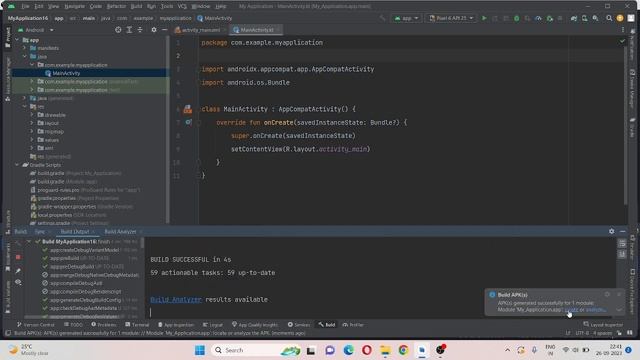Screen dimensions: 640x360
Task: Open Opera browser from the taskbar
Action: point(367,350)
